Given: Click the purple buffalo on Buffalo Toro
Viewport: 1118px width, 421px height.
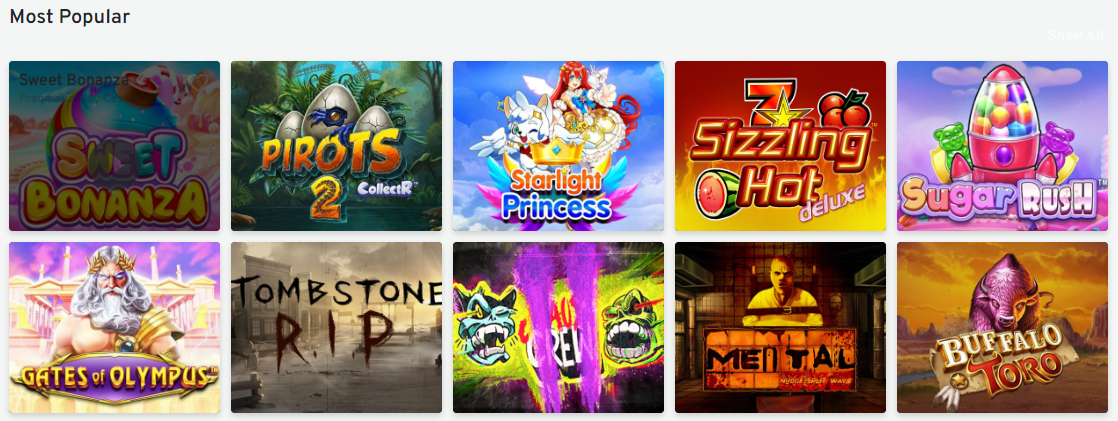Looking at the screenshot, I should point(1005,298).
